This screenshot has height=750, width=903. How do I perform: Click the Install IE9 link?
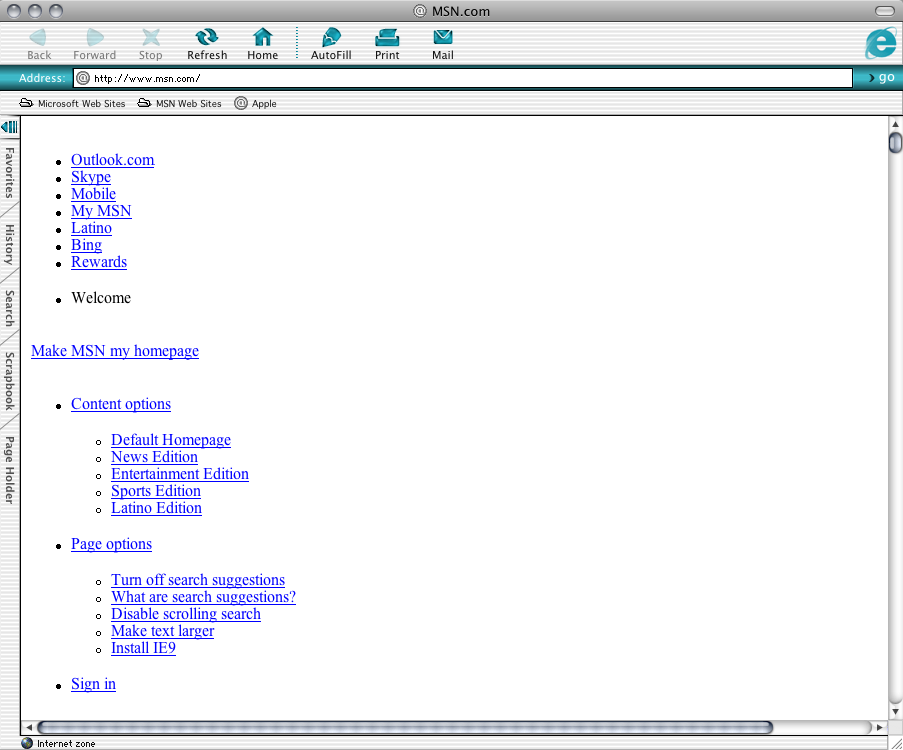point(143,648)
